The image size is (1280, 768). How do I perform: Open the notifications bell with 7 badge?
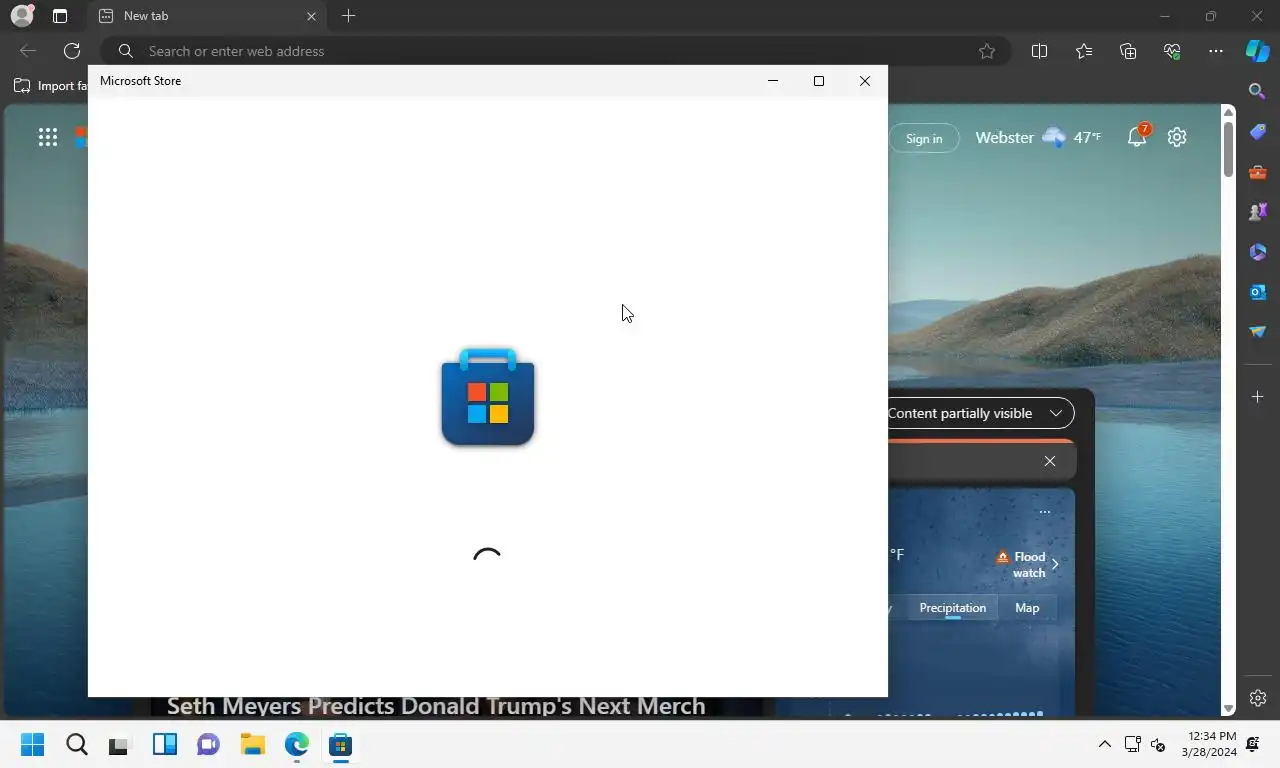(1137, 137)
